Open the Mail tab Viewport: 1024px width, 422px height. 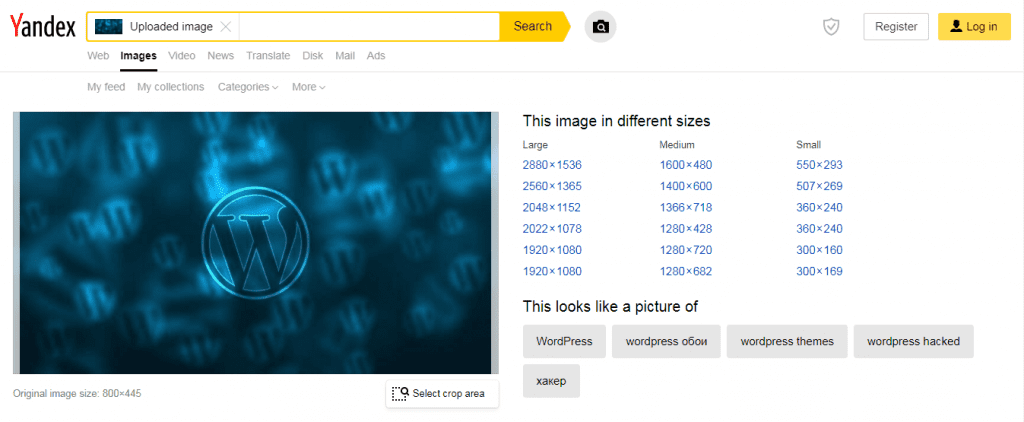(345, 56)
